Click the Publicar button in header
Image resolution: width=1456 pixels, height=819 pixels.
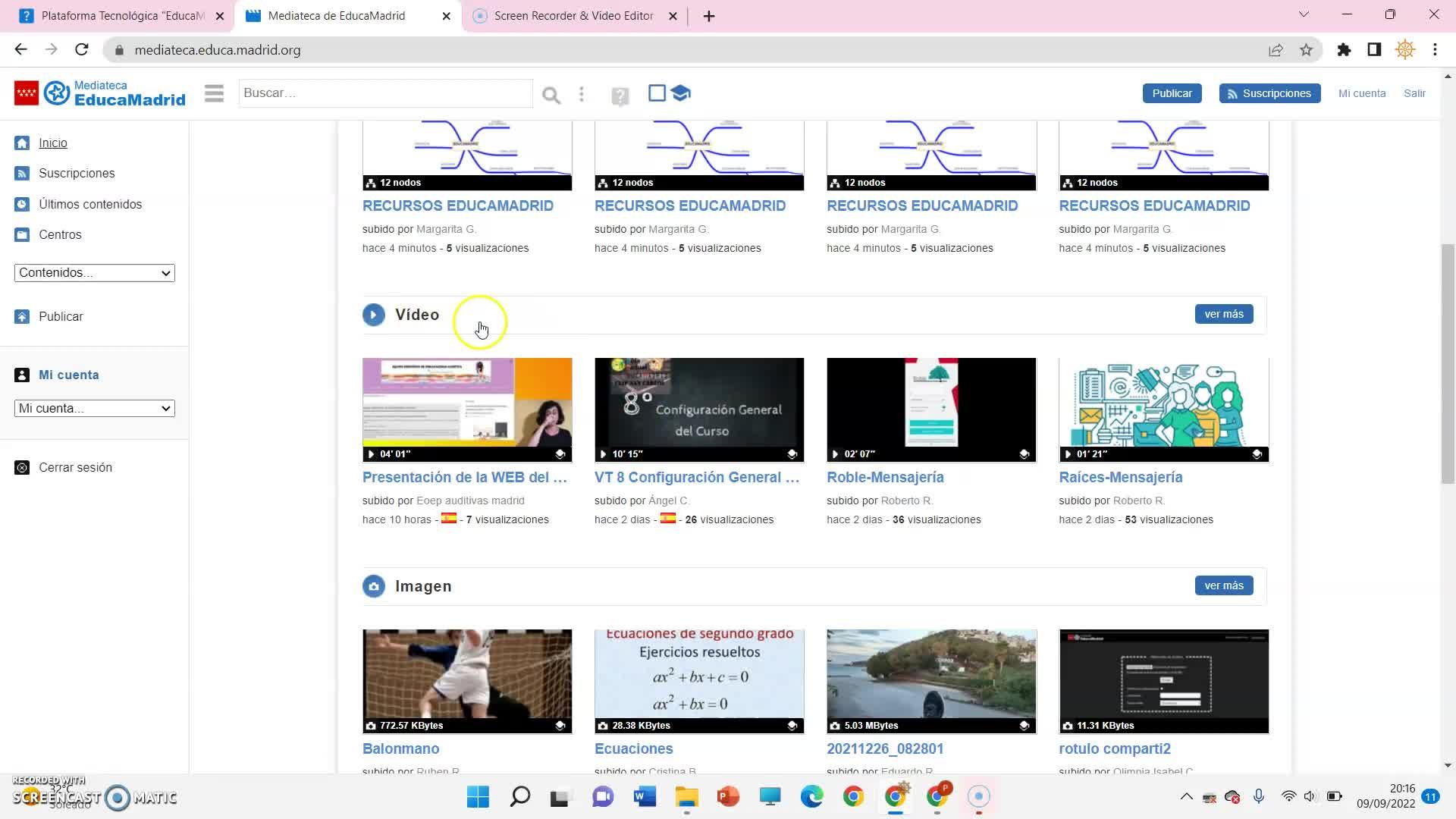(1172, 93)
